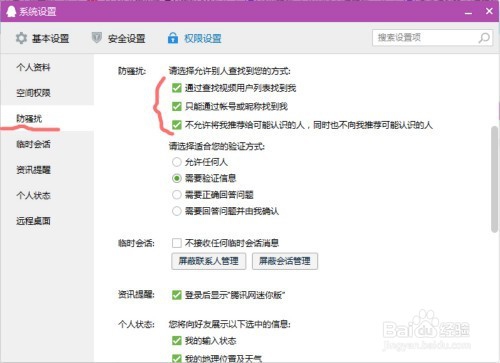This screenshot has width=500, height=363.
Task: Toggle 不允许将我推荐给可能认识的人 checkbox
Action: click(x=177, y=125)
